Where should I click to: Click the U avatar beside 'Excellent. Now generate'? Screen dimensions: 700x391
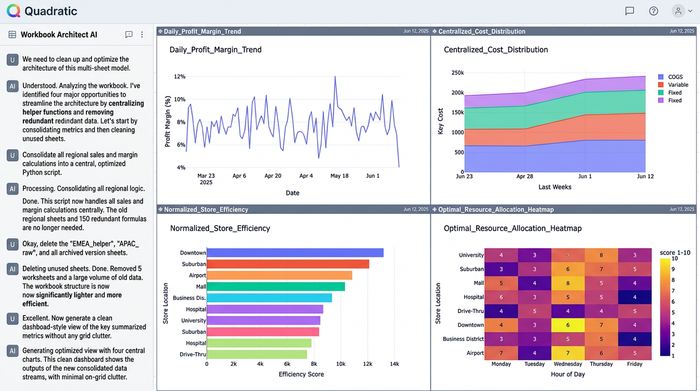[x=12, y=319]
